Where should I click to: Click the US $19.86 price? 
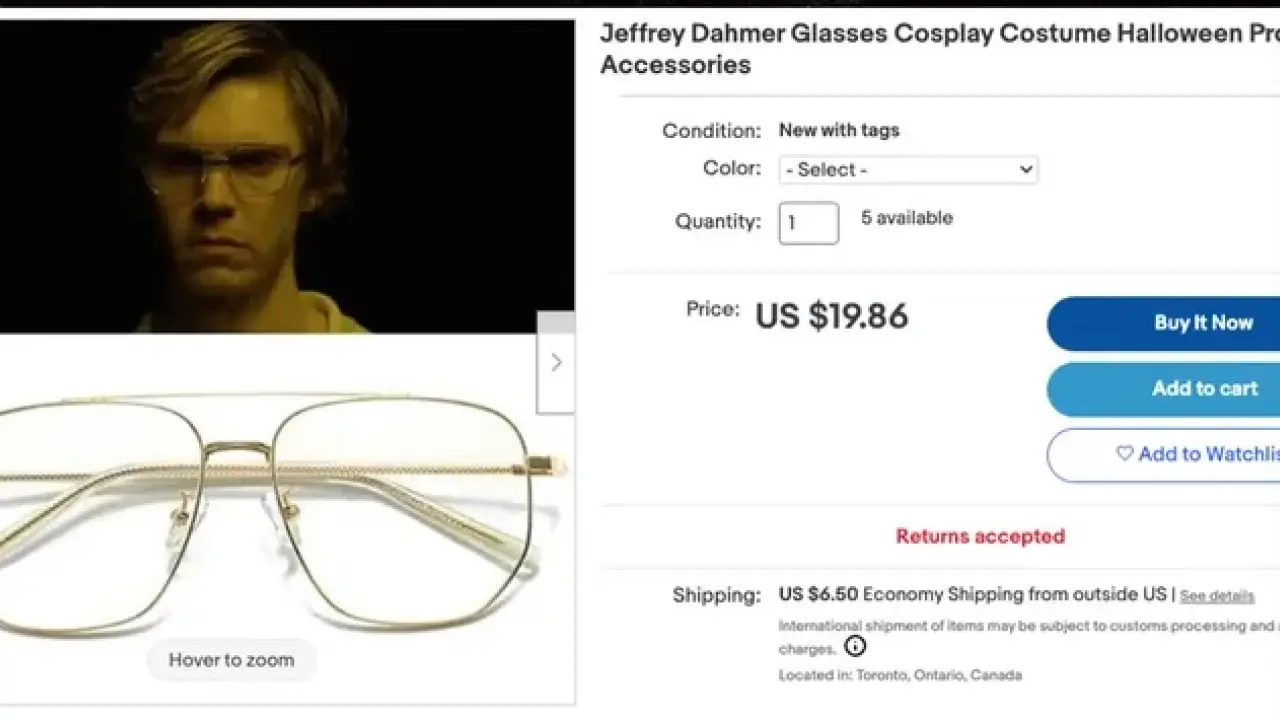(x=831, y=316)
